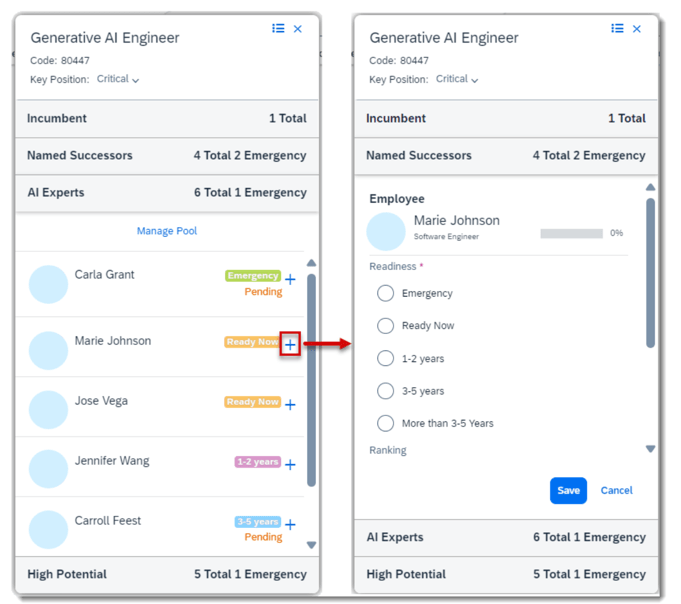Viewport: 681px width, 604px height.
Task: Open the AI Experts section in right card
Action: (506, 537)
